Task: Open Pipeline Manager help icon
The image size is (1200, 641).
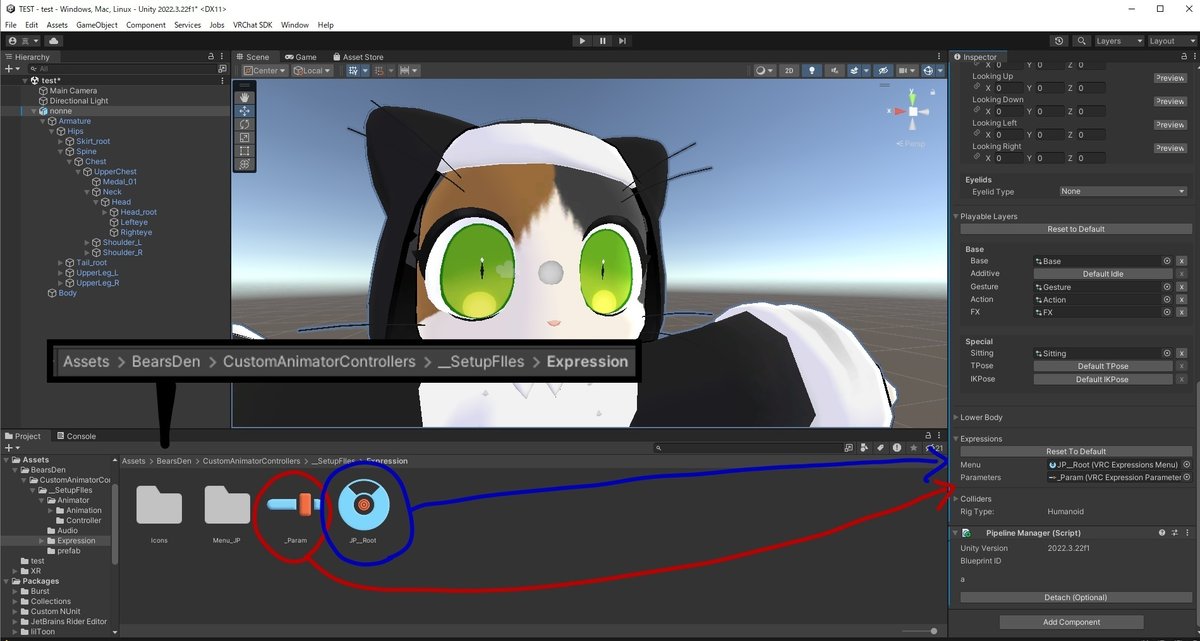Action: (1161, 533)
